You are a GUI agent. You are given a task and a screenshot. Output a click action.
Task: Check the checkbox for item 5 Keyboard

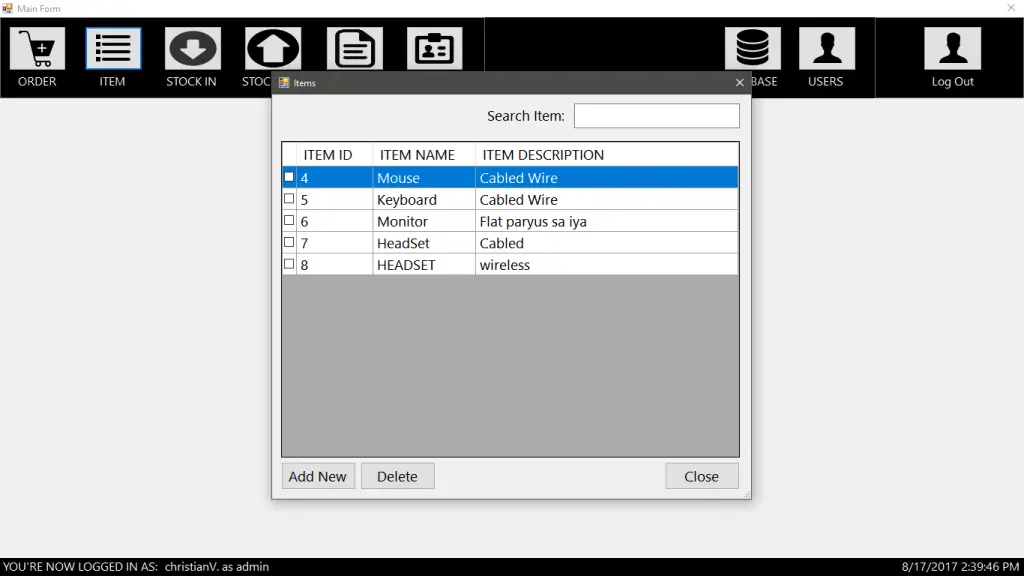tap(289, 199)
